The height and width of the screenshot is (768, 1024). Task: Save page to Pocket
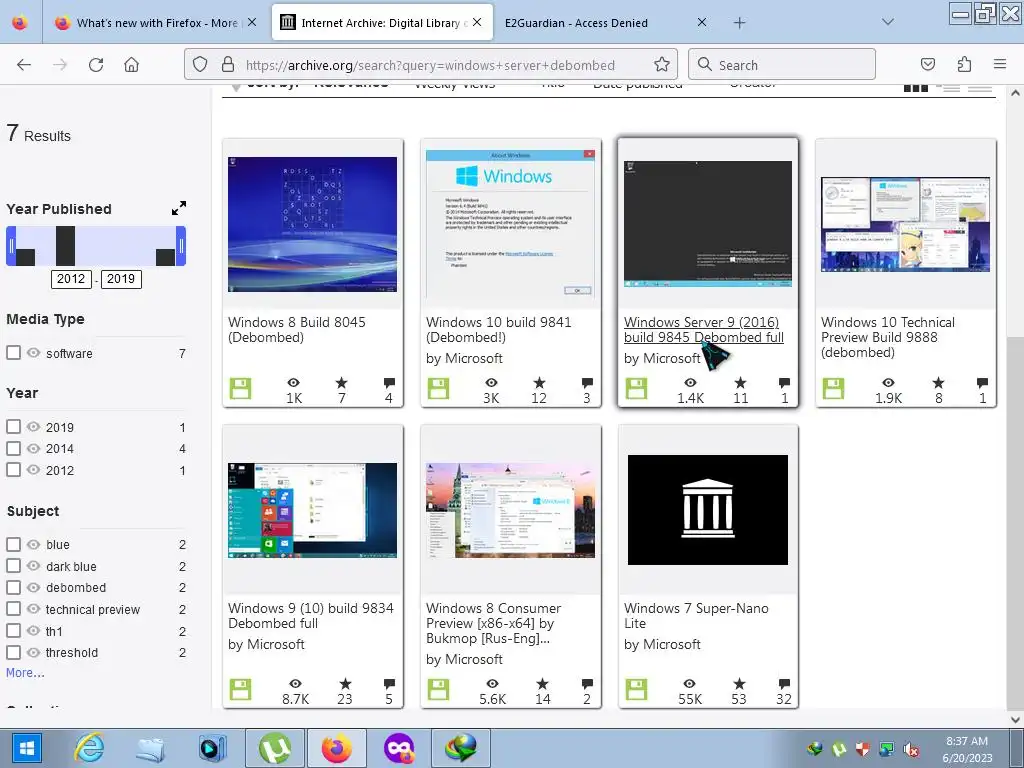(x=927, y=65)
